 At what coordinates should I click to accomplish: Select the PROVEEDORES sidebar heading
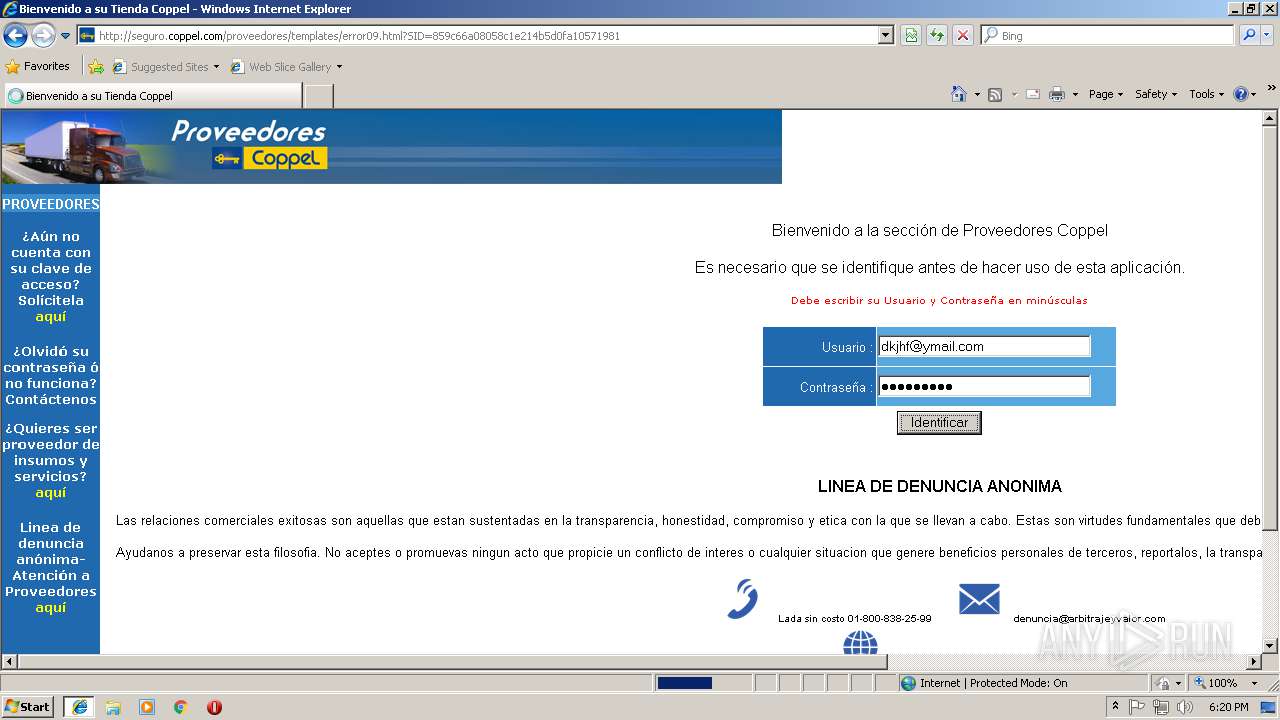[x=51, y=204]
